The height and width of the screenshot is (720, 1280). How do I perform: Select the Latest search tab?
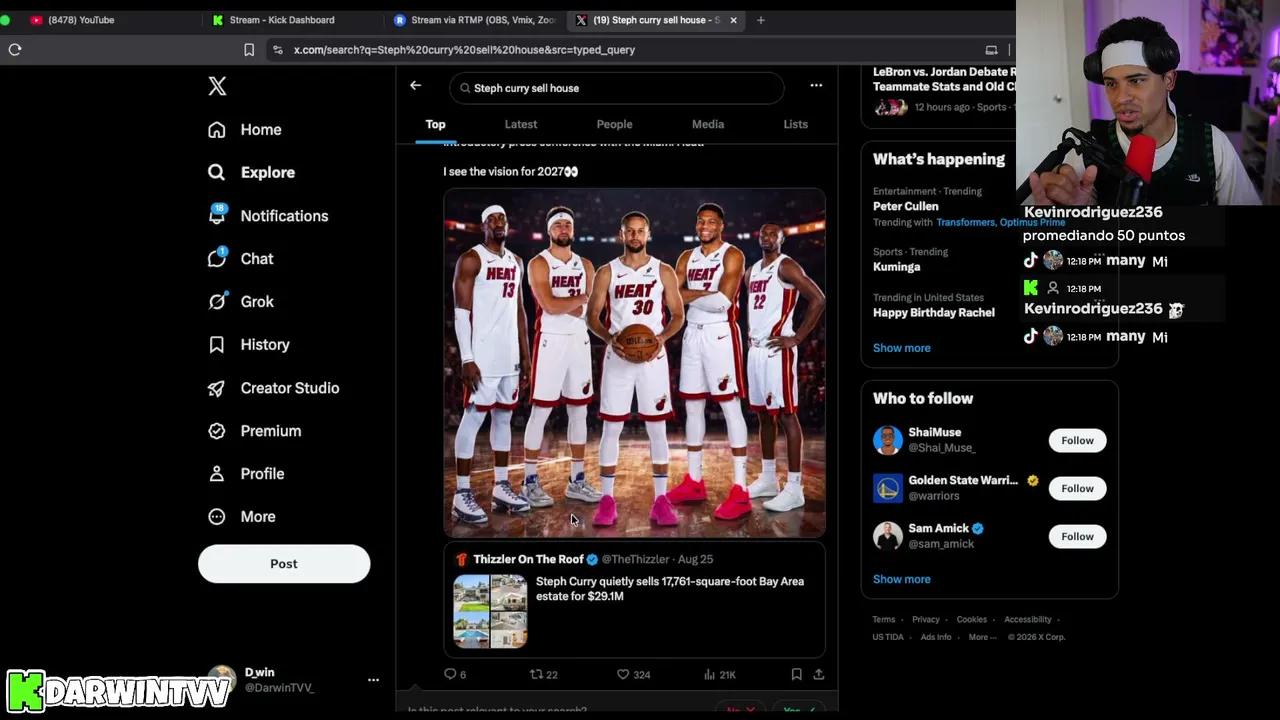(x=521, y=124)
